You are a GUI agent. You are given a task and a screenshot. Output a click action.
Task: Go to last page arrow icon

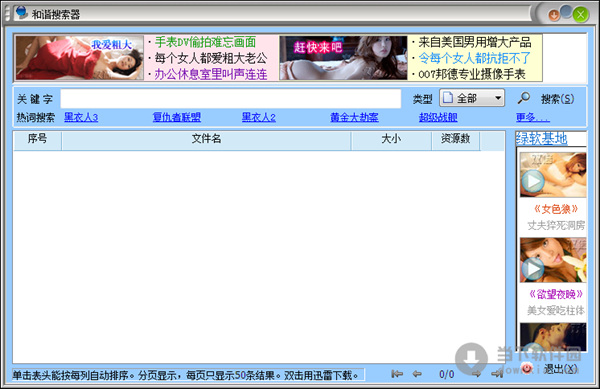tap(497, 373)
